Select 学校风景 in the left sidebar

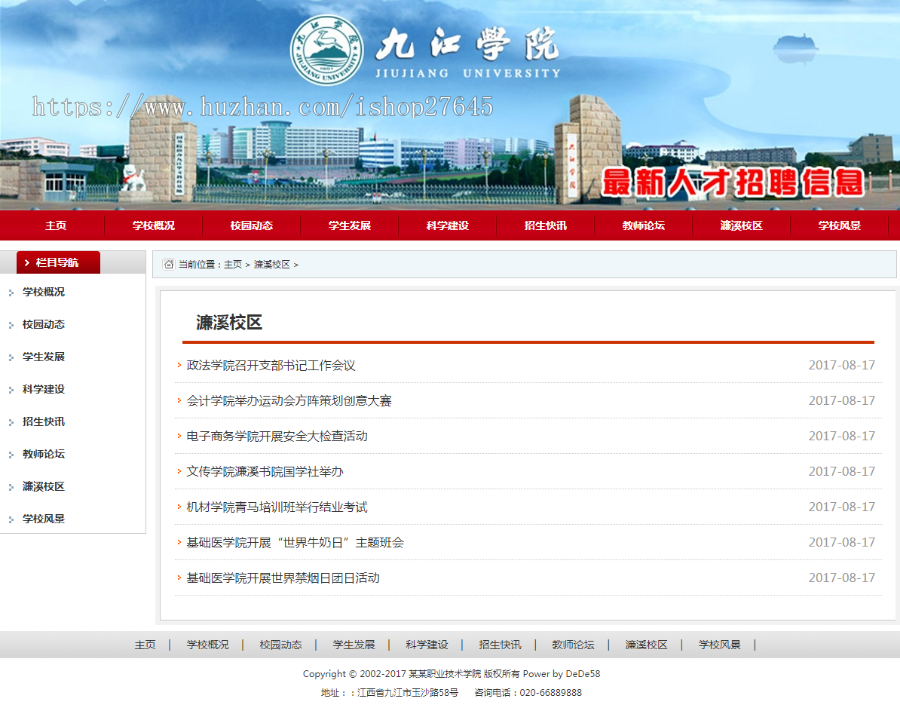(x=44, y=519)
